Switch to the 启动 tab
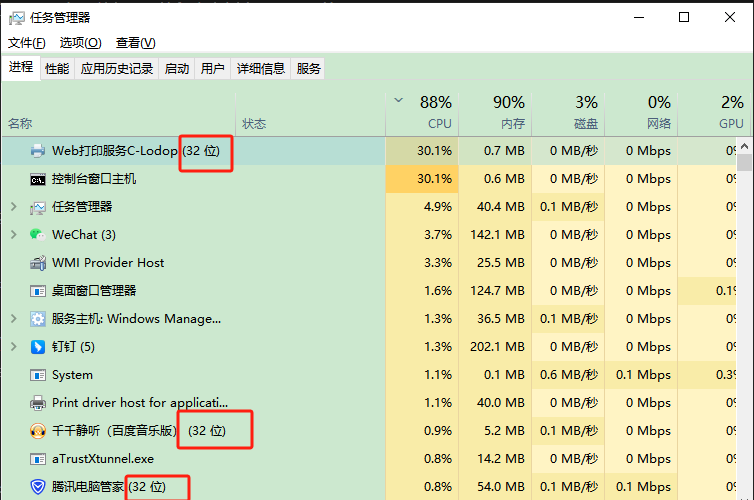Image resolution: width=754 pixels, height=500 pixels. click(x=176, y=68)
